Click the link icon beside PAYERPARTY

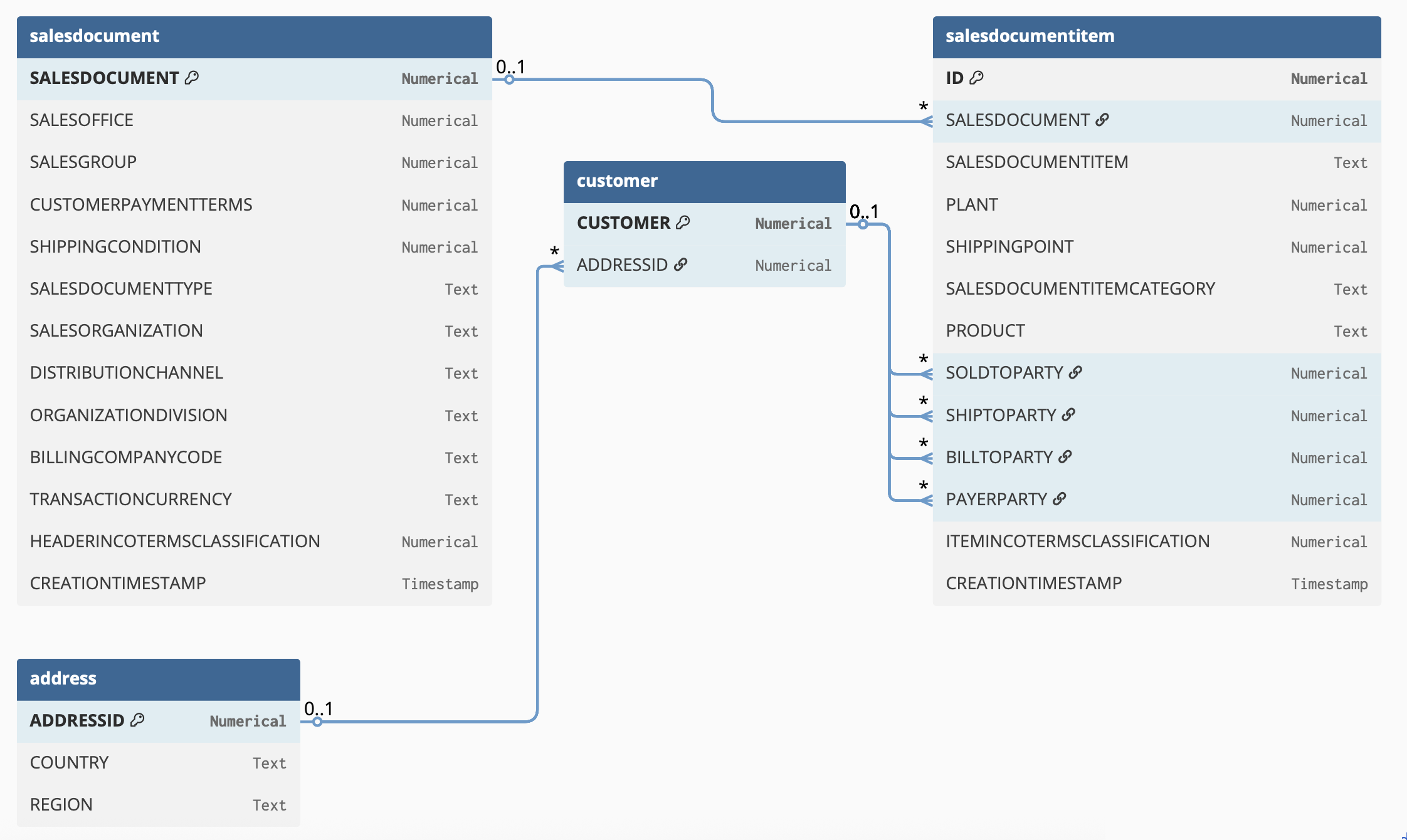1059,499
